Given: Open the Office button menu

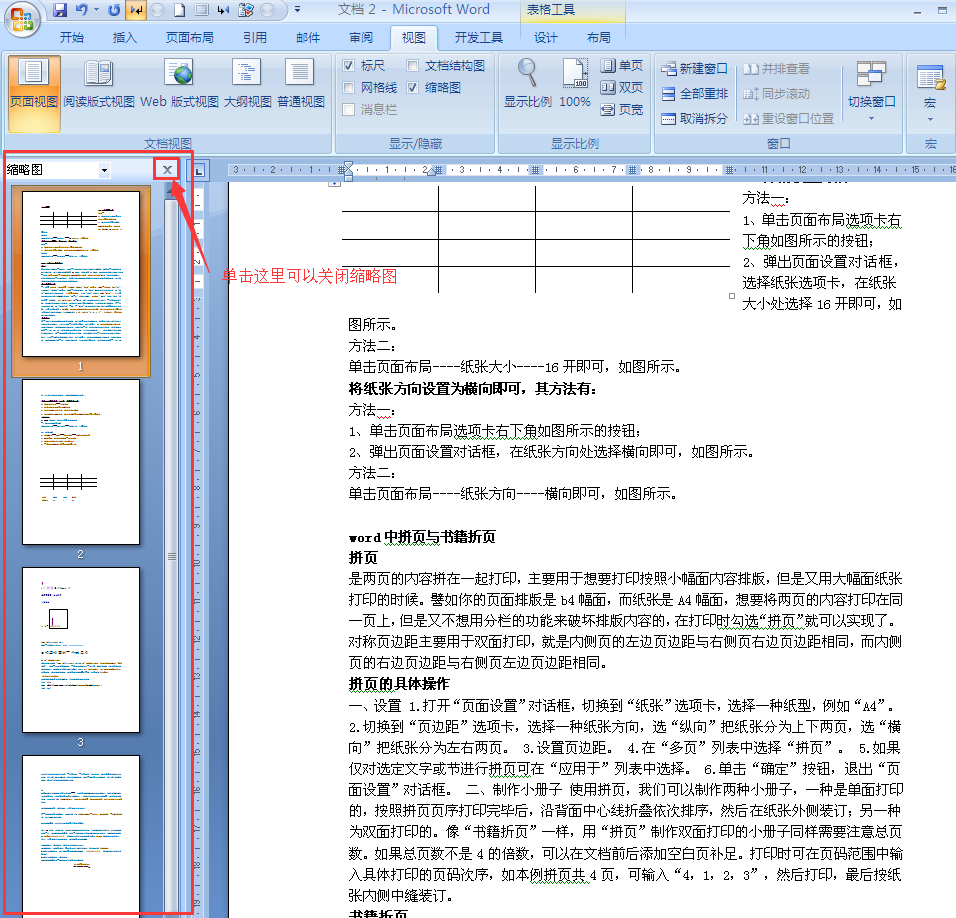Looking at the screenshot, I should point(22,19).
